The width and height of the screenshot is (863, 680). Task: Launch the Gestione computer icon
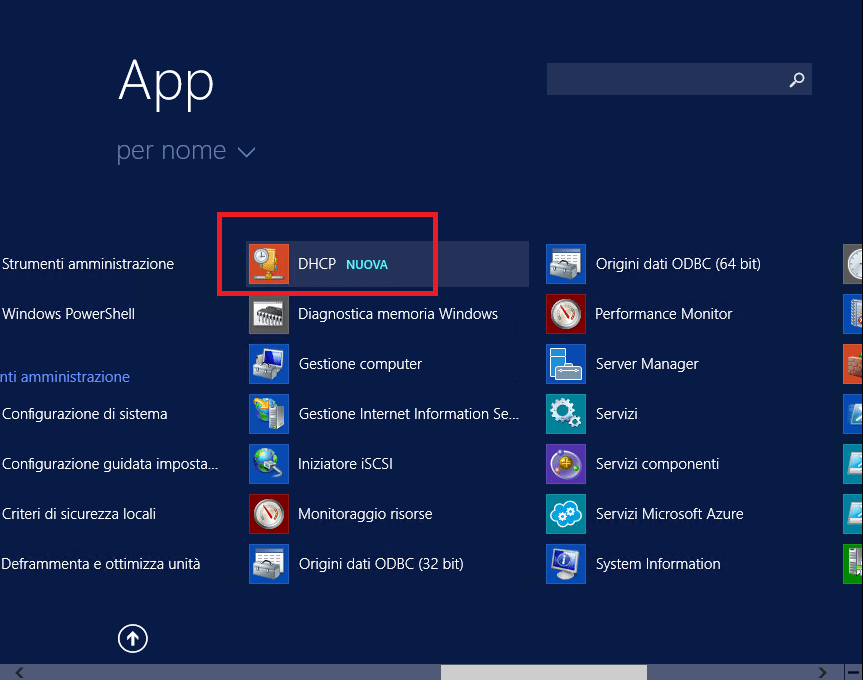point(269,364)
